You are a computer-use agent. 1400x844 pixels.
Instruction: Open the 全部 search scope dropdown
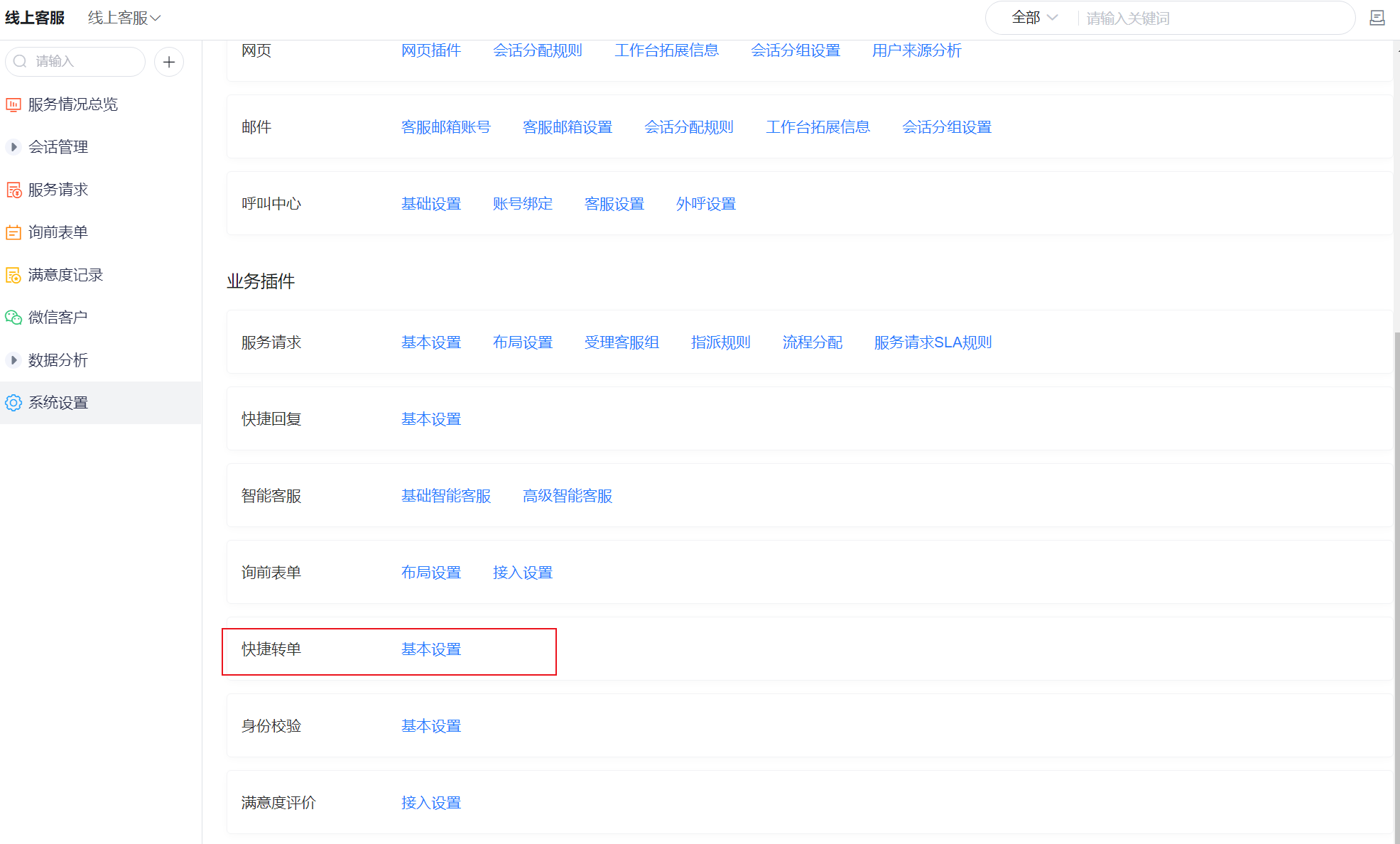[1034, 18]
